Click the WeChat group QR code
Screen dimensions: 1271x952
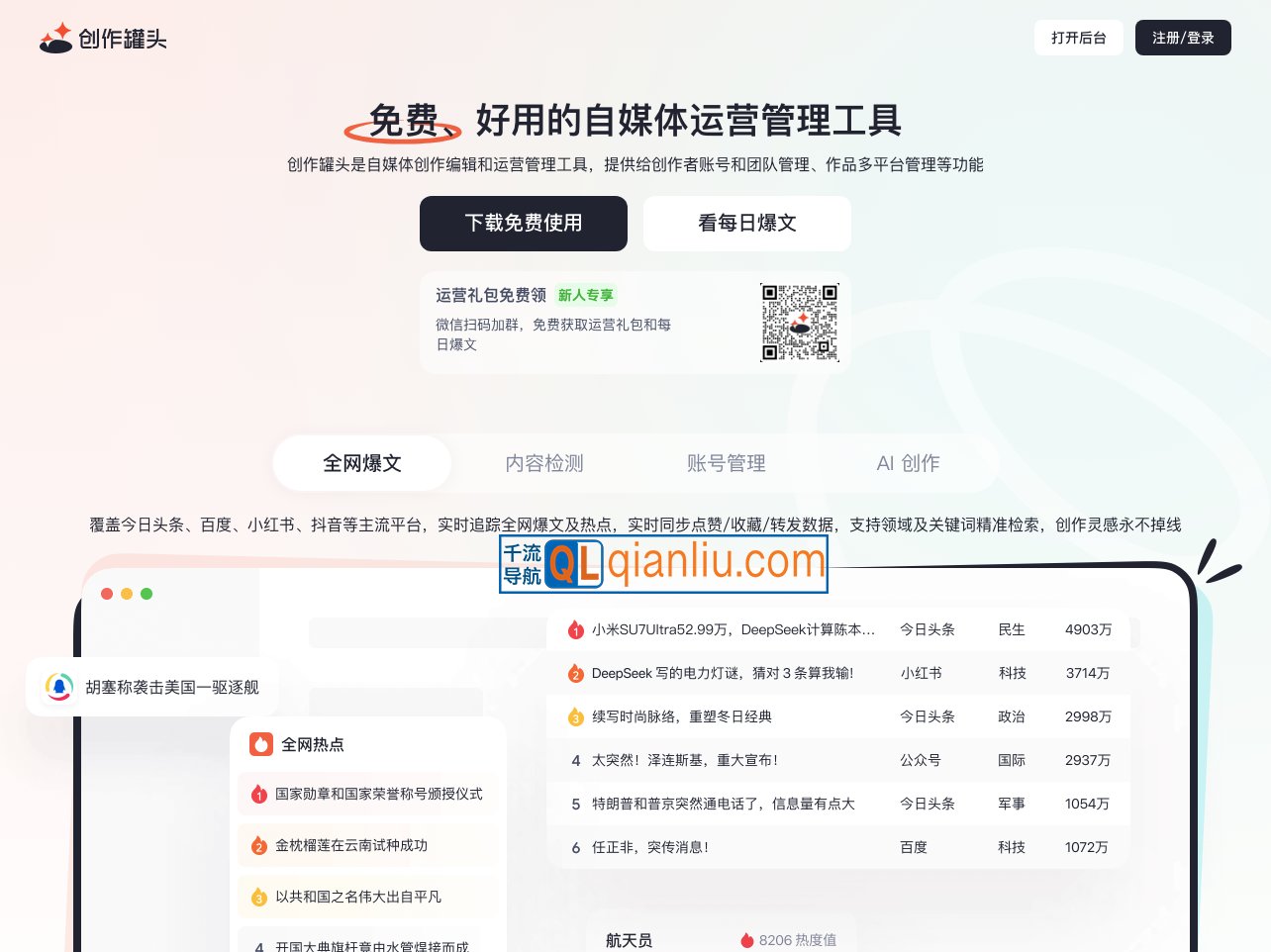800,322
